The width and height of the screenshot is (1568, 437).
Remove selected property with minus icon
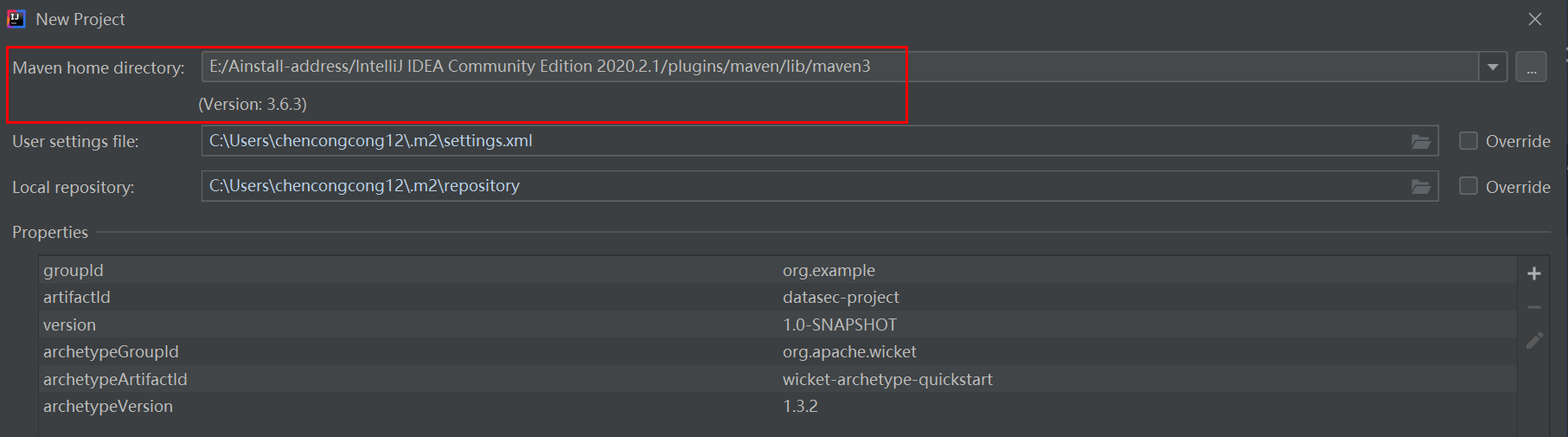pos(1534,307)
